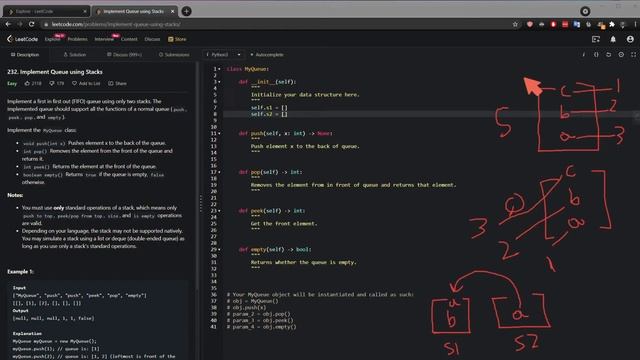Click the lock icon in the address bar

pyautogui.click(x=46, y=24)
